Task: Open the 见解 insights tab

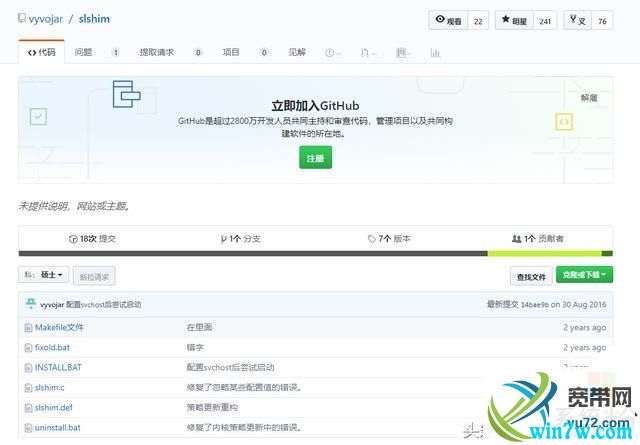Action: tap(297, 52)
